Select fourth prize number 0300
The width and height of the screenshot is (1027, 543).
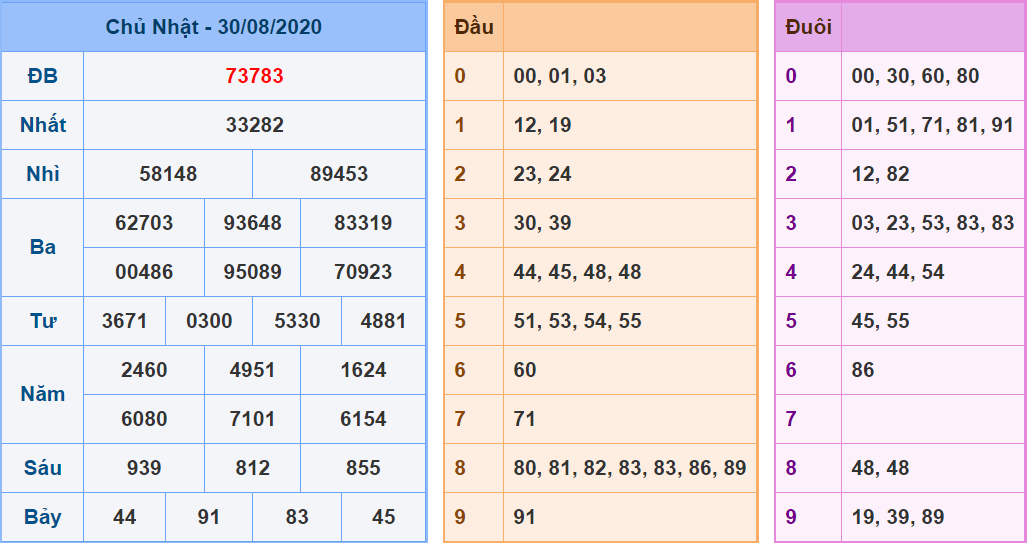(209, 321)
